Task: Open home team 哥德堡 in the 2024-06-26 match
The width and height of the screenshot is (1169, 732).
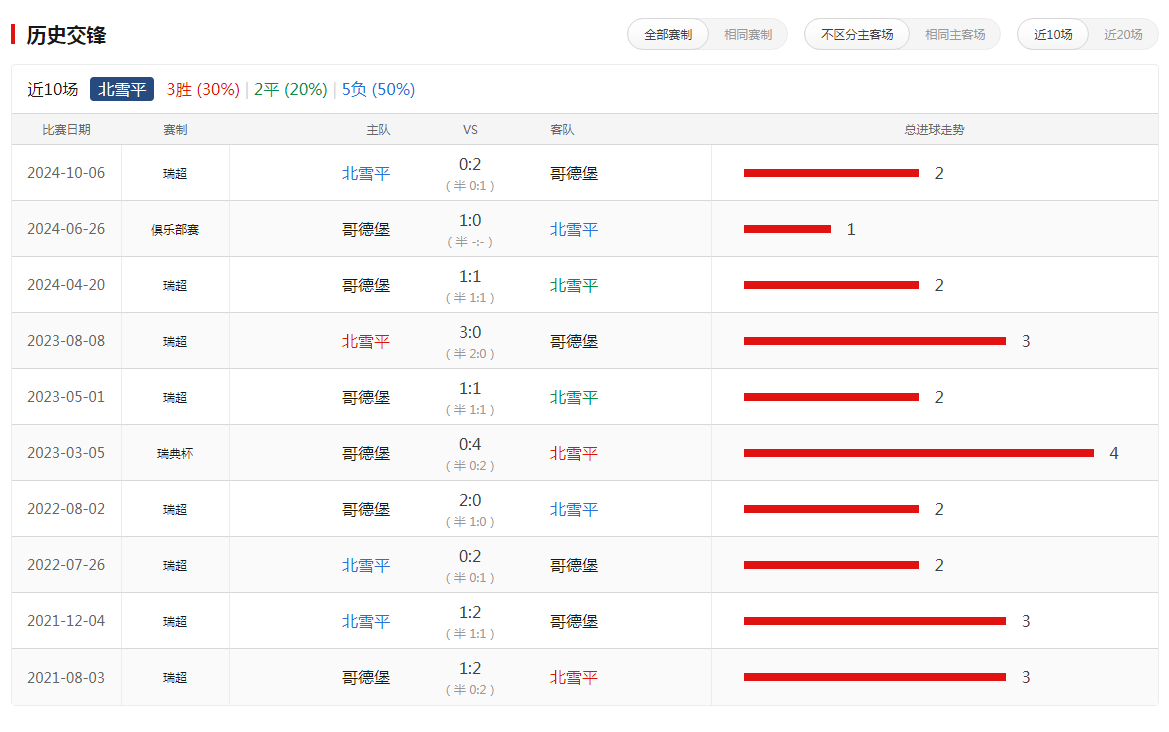Action: (366, 230)
